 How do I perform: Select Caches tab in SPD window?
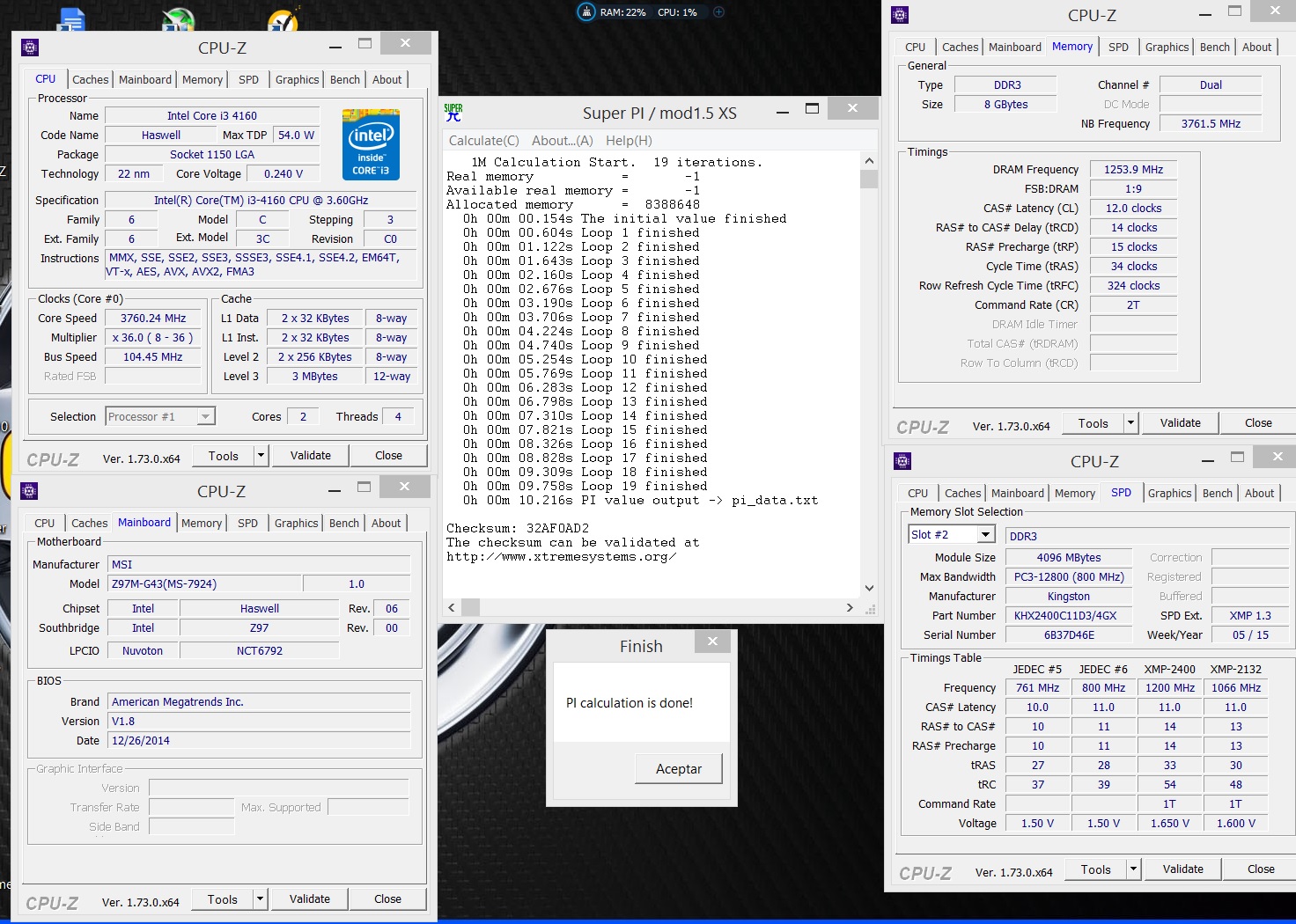tap(962, 493)
